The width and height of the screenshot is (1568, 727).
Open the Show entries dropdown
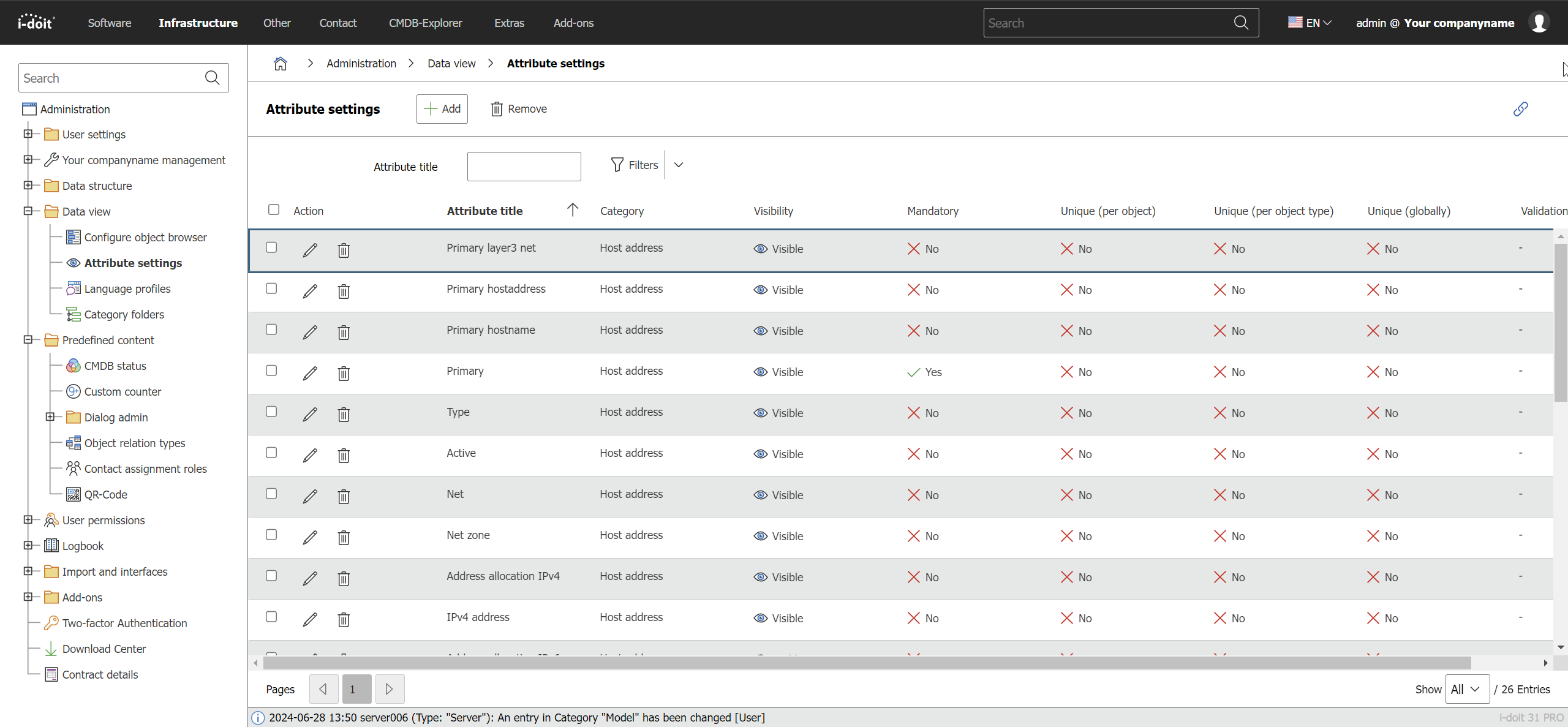tap(1466, 689)
